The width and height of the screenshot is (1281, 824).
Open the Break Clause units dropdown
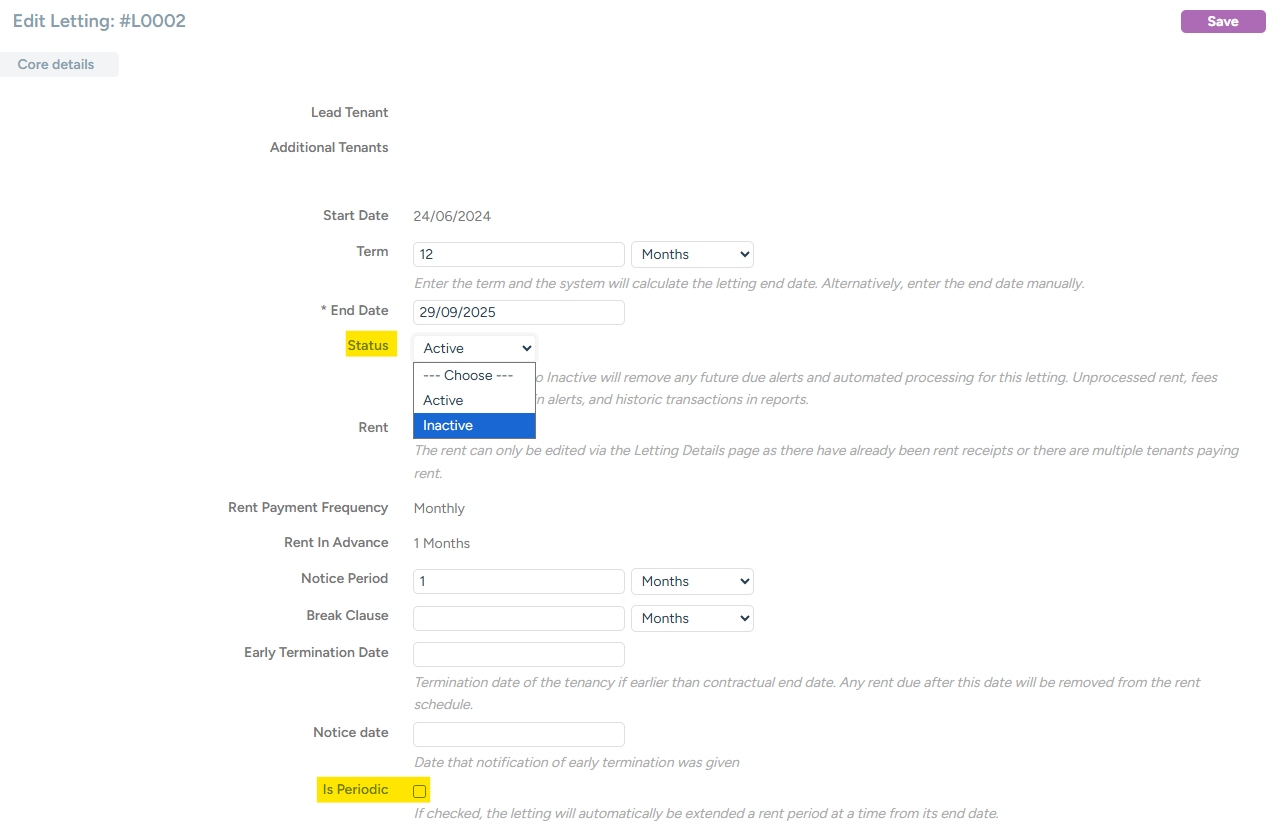pos(692,618)
